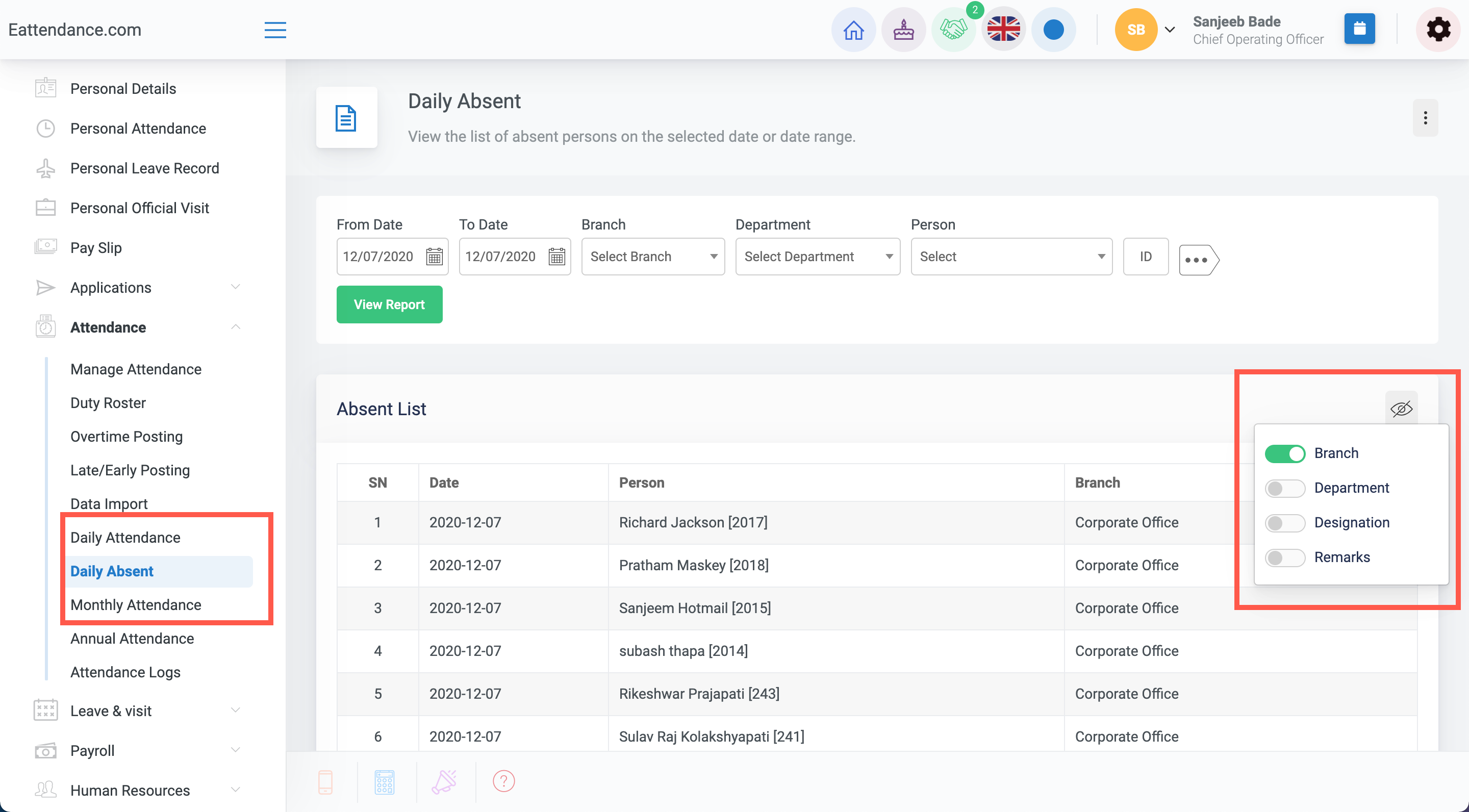Image resolution: width=1469 pixels, height=812 pixels.
Task: Open the handshake notifications icon
Action: pyautogui.click(x=953, y=30)
